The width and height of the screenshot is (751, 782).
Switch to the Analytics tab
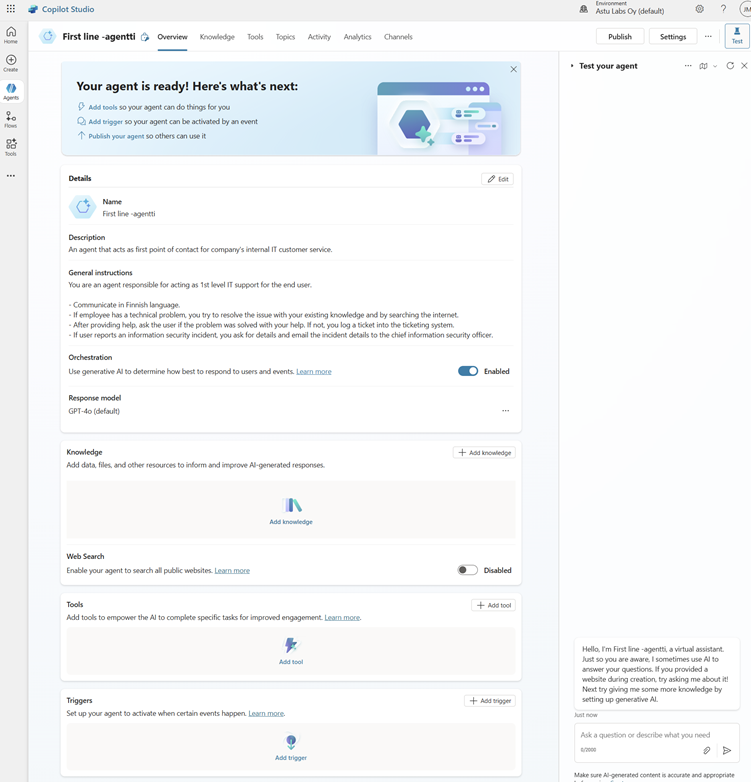tap(357, 37)
